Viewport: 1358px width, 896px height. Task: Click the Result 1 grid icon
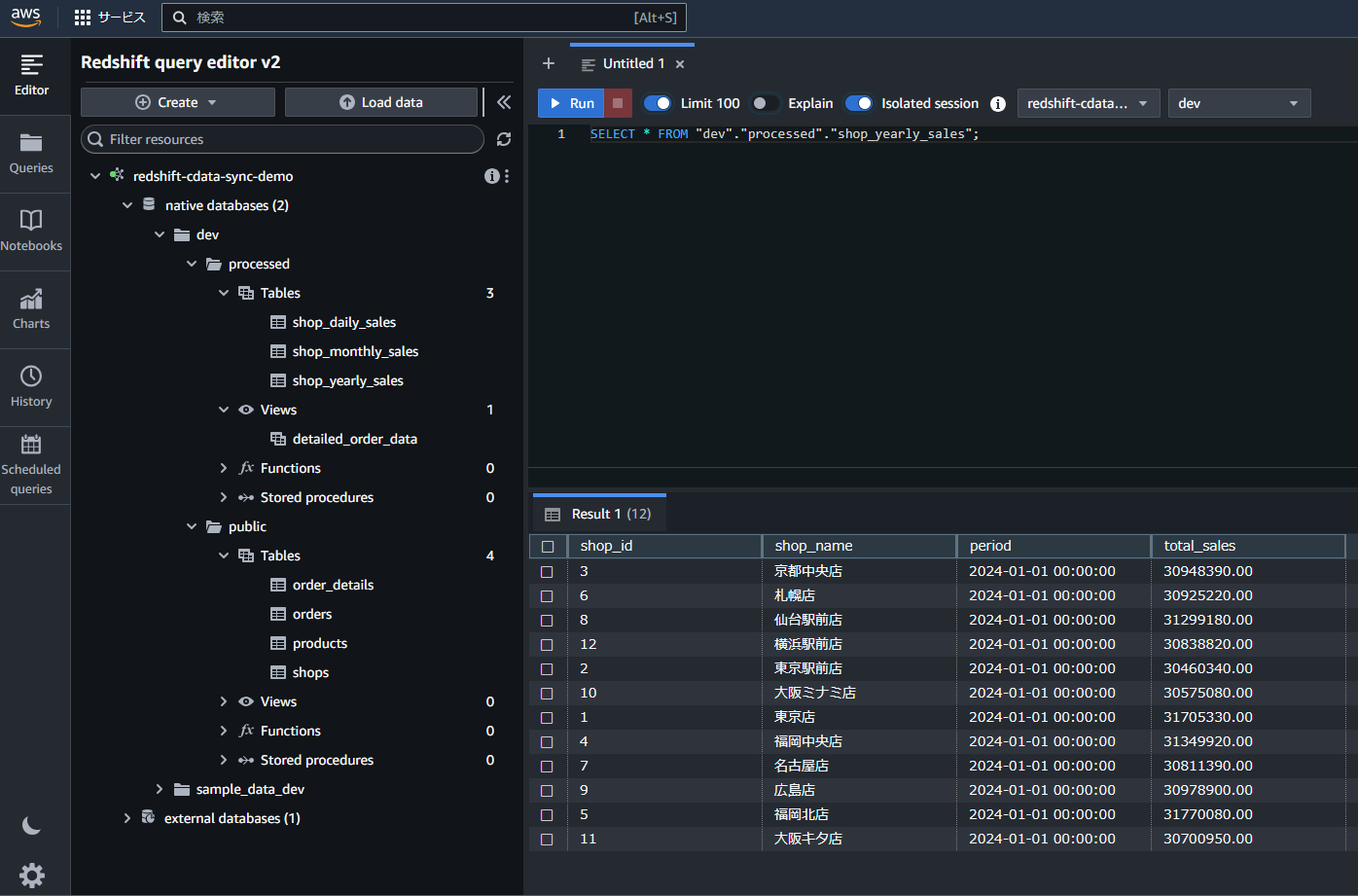[553, 514]
